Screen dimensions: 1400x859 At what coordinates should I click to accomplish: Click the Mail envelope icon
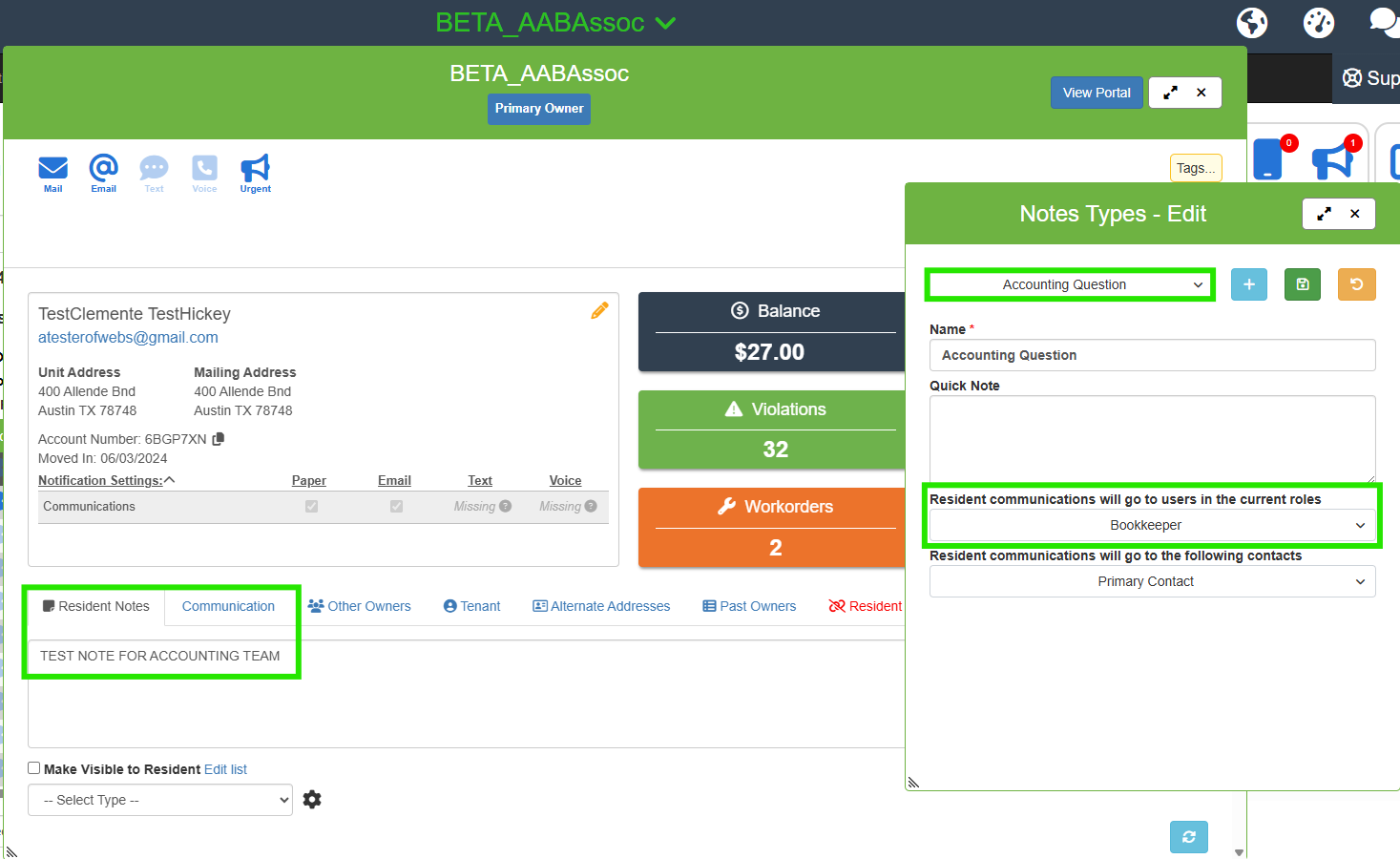(x=52, y=170)
